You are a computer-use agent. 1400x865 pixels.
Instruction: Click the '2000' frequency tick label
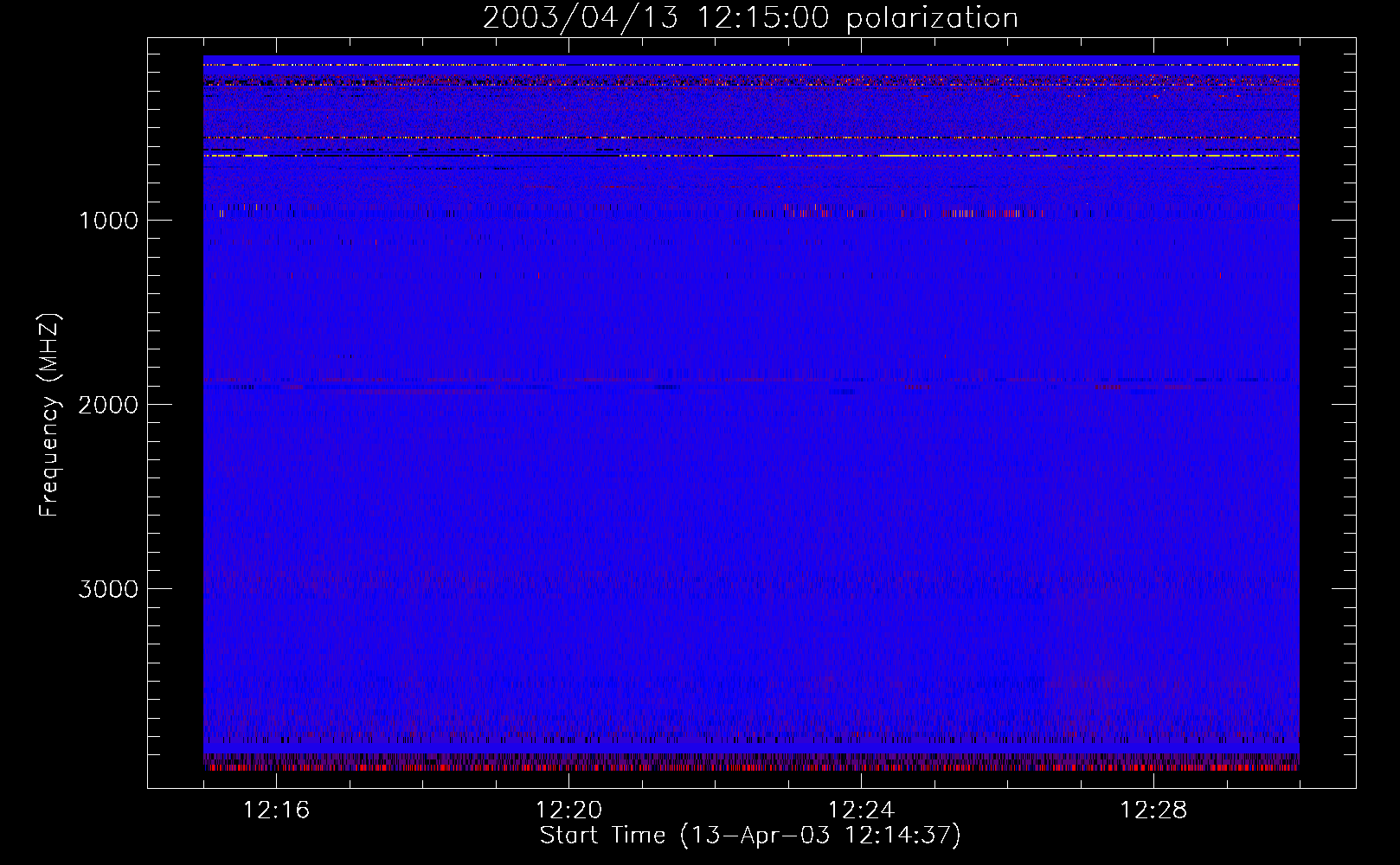coord(108,405)
